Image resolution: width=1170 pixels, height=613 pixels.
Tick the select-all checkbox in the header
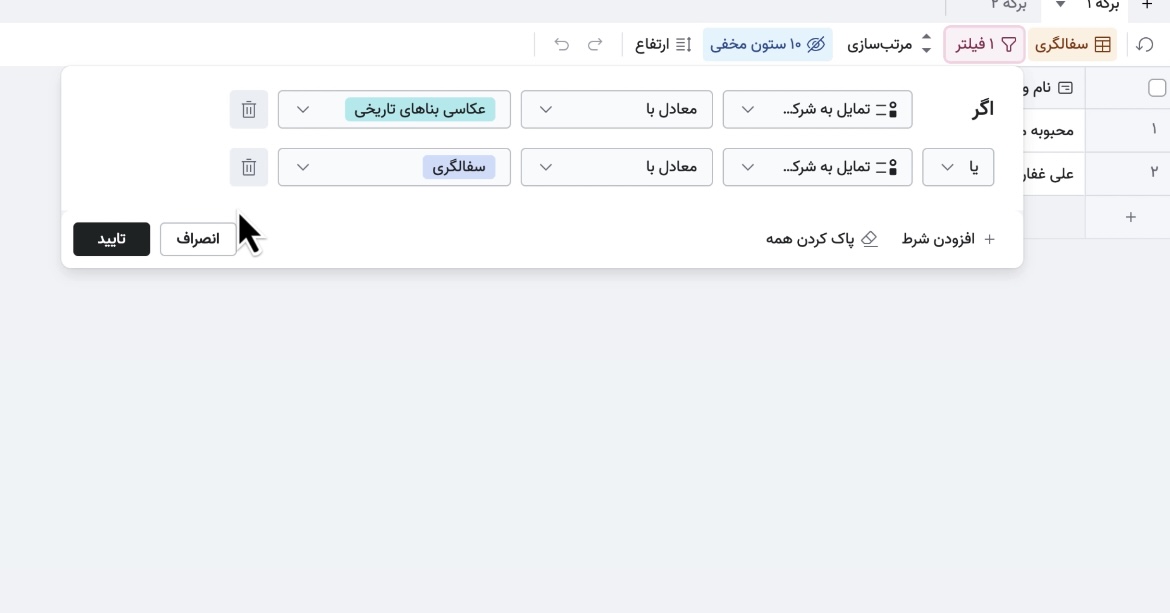pyautogui.click(x=1157, y=88)
